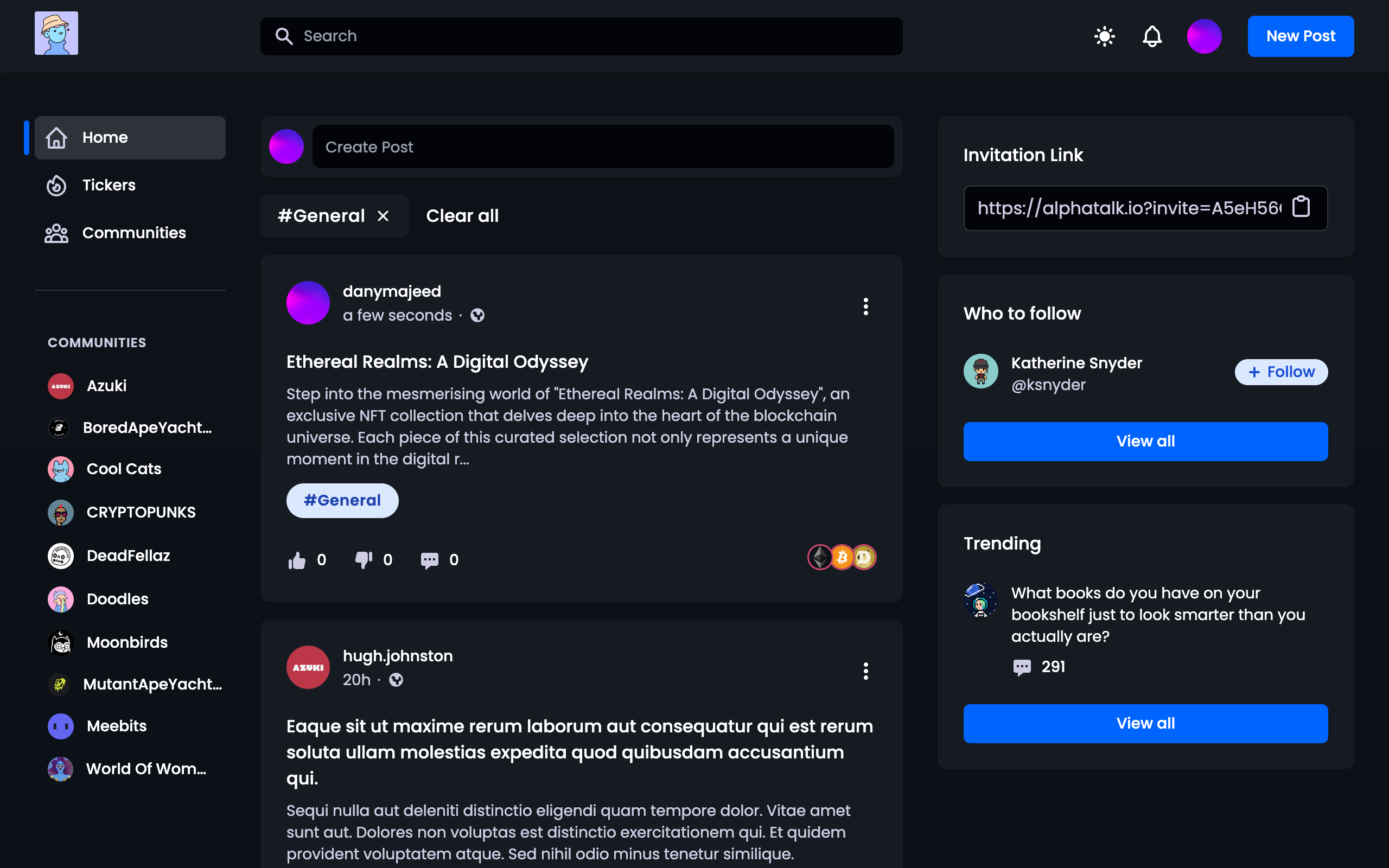This screenshot has height=868, width=1389.
Task: Toggle the light/dark theme sun icon
Action: (x=1104, y=36)
